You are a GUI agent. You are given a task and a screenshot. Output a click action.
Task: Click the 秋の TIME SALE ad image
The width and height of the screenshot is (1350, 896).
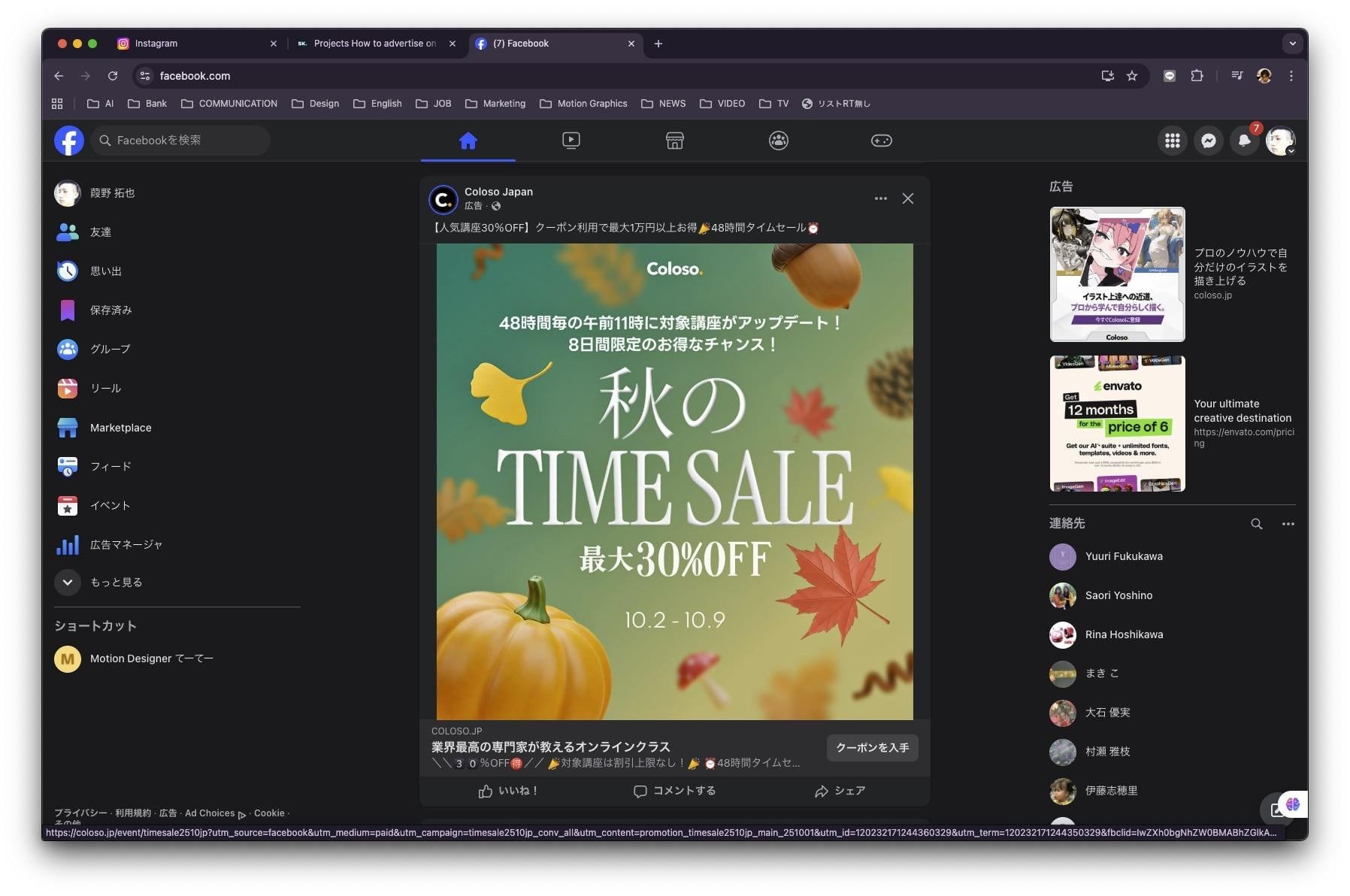pyautogui.click(x=675, y=482)
